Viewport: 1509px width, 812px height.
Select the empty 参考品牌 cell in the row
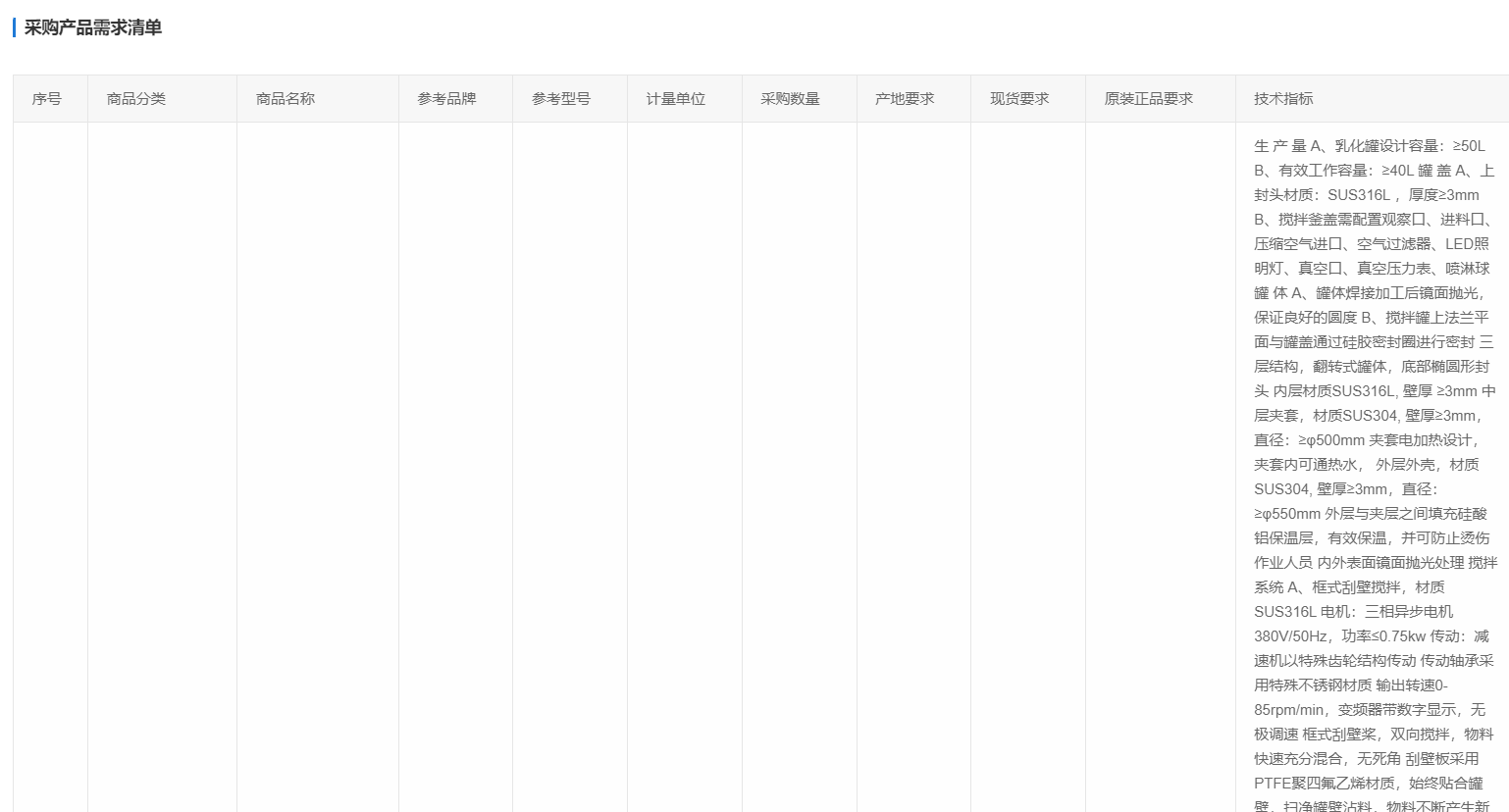coord(455,467)
